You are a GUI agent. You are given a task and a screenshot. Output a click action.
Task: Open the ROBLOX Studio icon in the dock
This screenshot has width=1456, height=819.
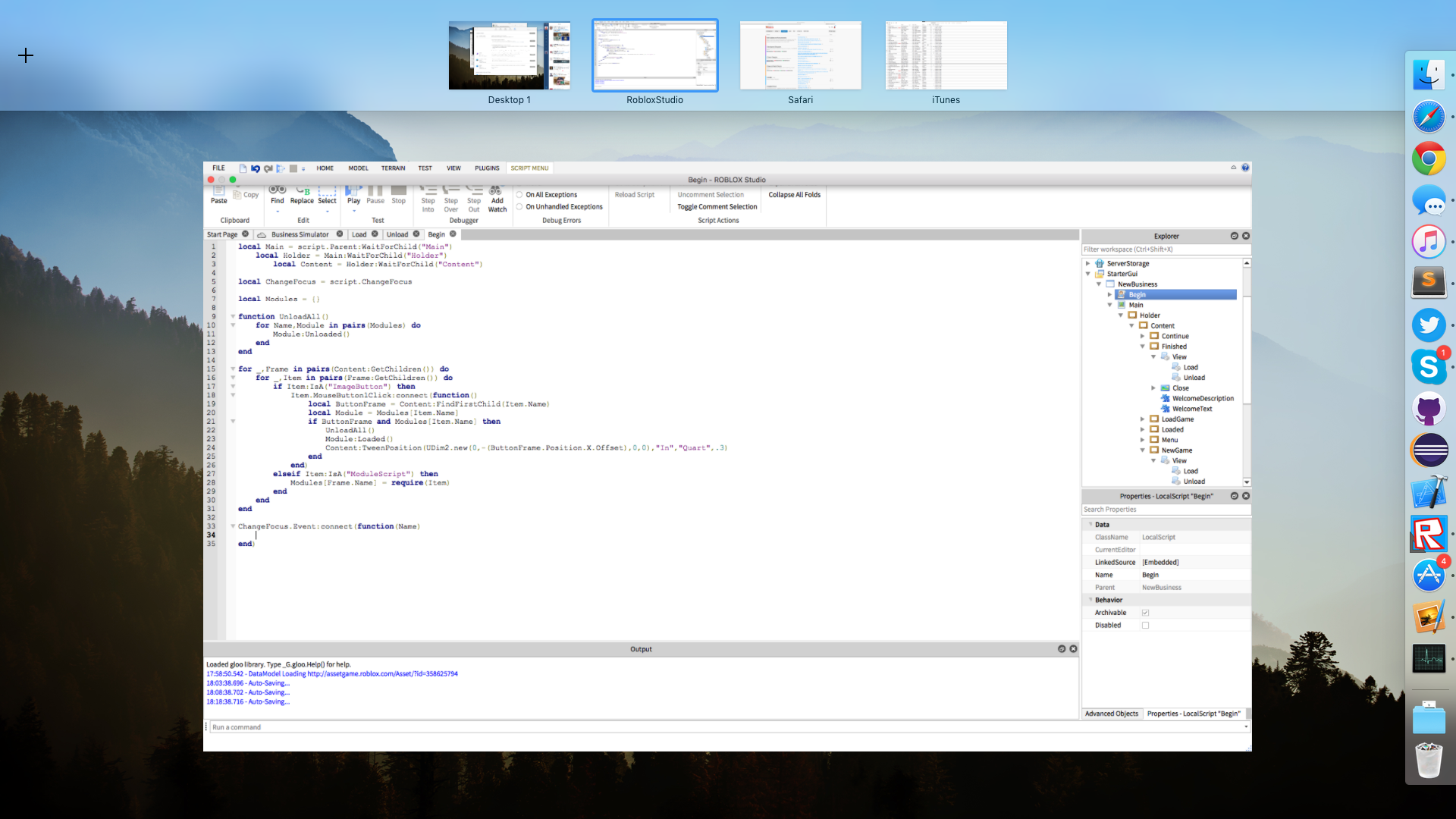point(1429,534)
